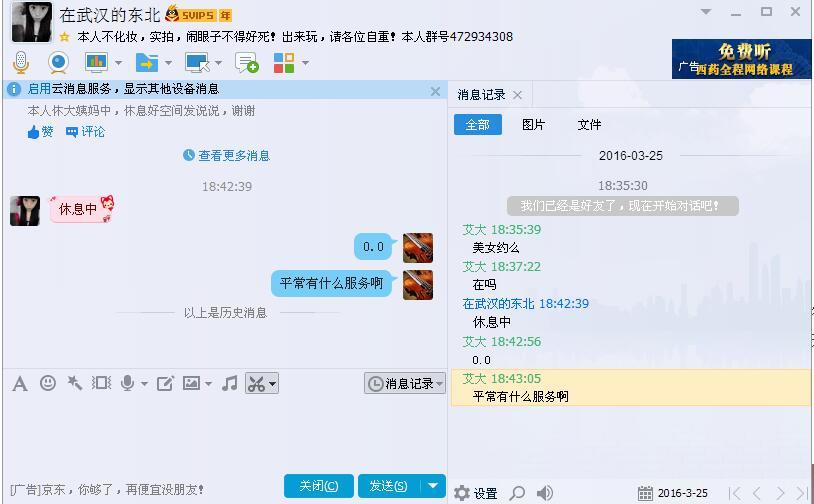Search message history with magnifier icon
The height and width of the screenshot is (504, 814).
[x=517, y=493]
